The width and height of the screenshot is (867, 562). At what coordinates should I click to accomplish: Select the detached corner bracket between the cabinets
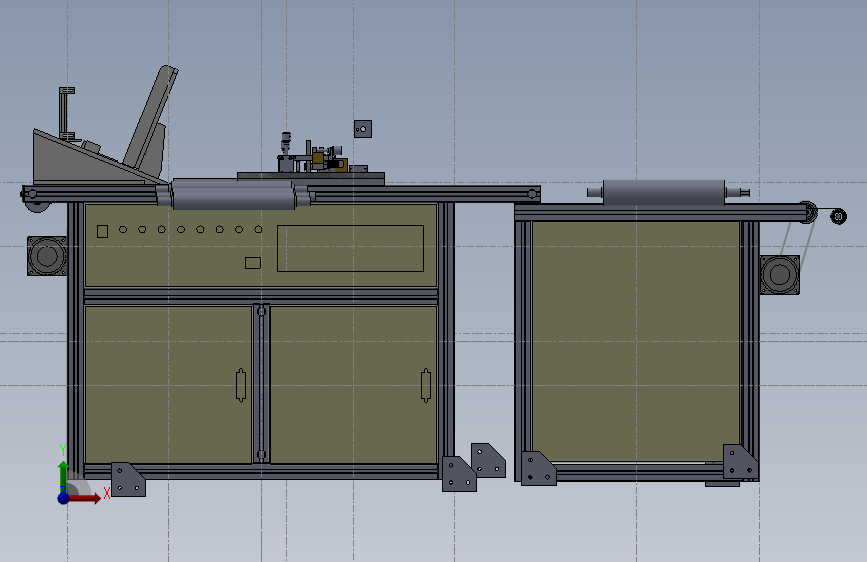pyautogui.click(x=488, y=460)
